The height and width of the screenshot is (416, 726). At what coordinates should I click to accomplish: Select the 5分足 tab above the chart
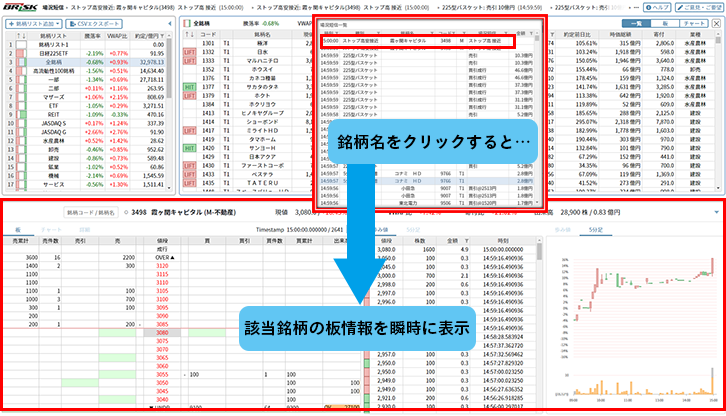pyautogui.click(x=596, y=229)
